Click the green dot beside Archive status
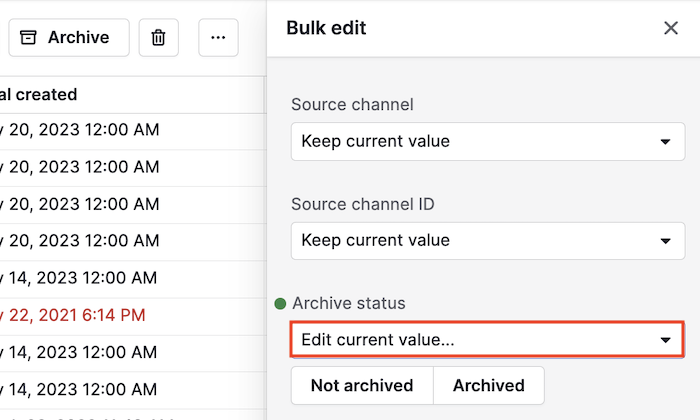This screenshot has width=700, height=420. coord(280,304)
